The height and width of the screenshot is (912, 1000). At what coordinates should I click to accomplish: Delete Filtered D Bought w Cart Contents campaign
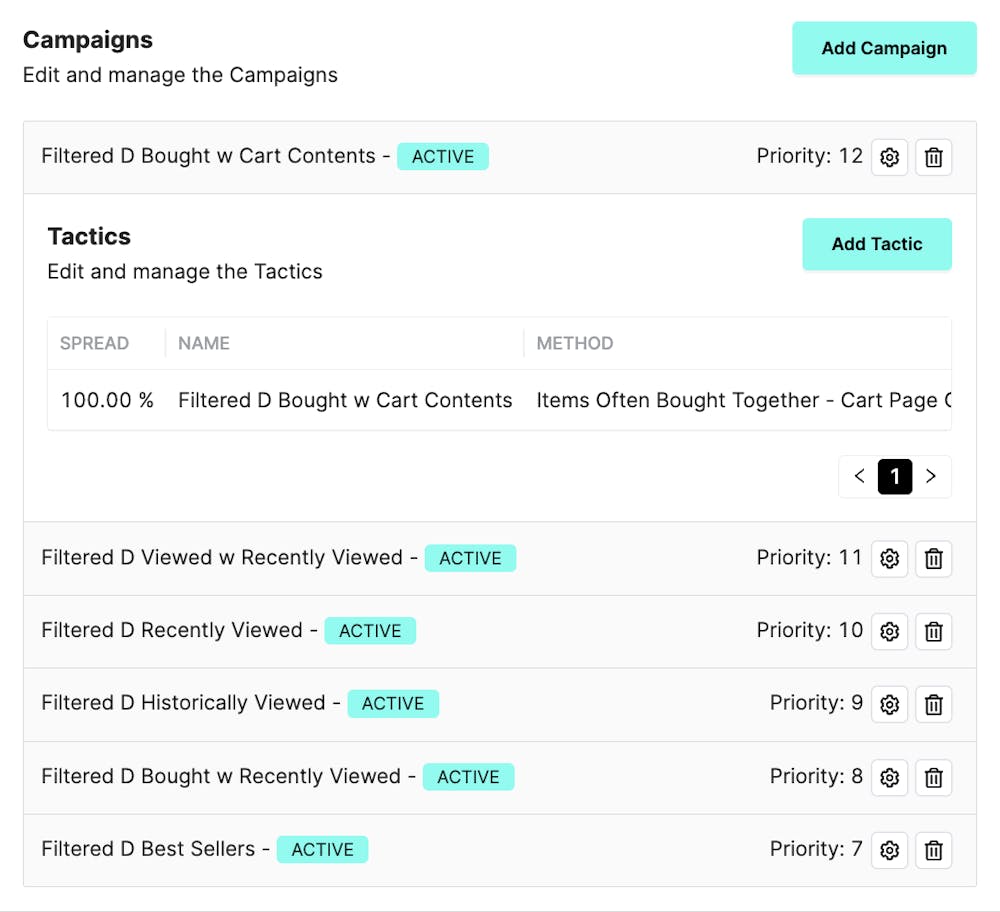click(x=933, y=157)
